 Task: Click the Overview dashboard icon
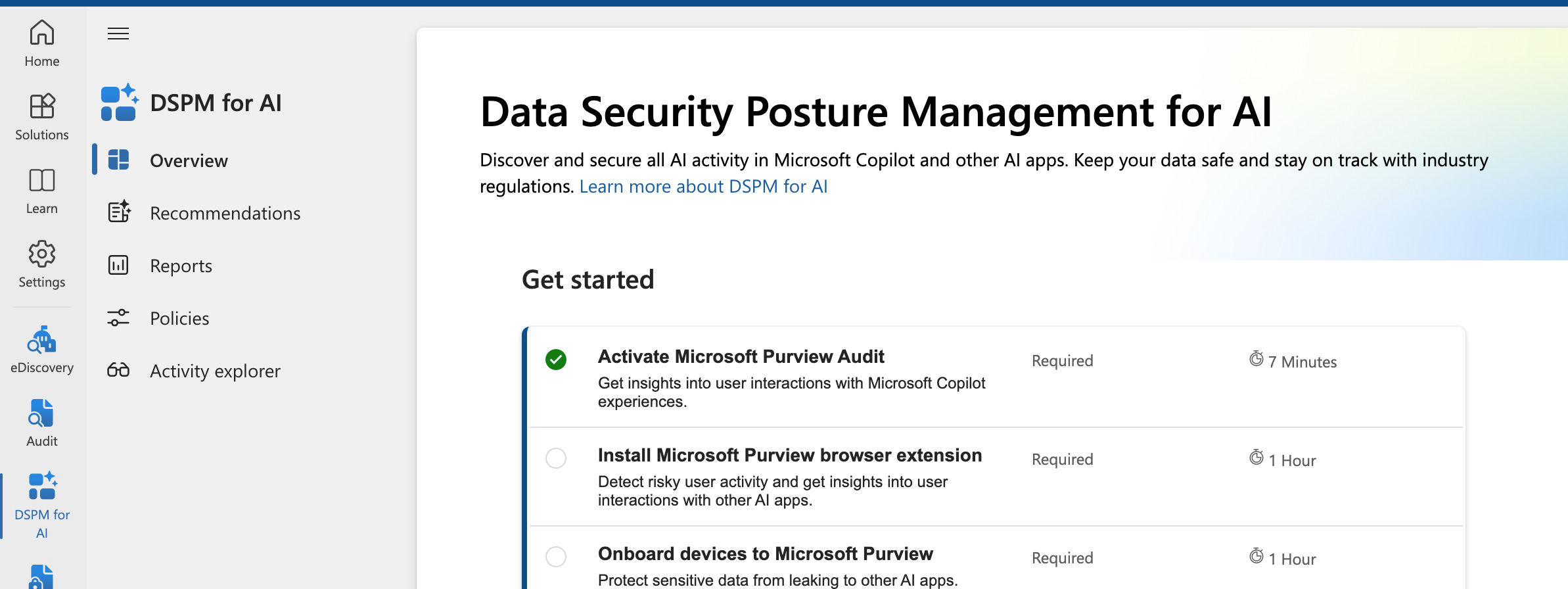(x=118, y=160)
